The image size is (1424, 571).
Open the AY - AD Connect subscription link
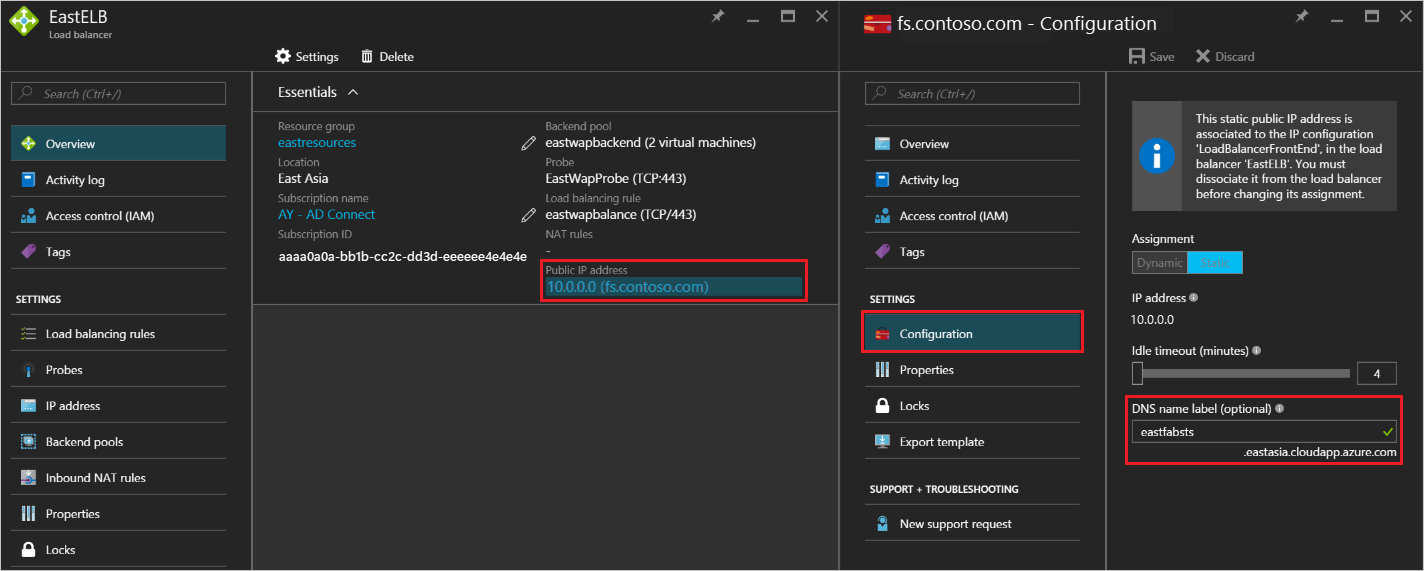(x=327, y=215)
